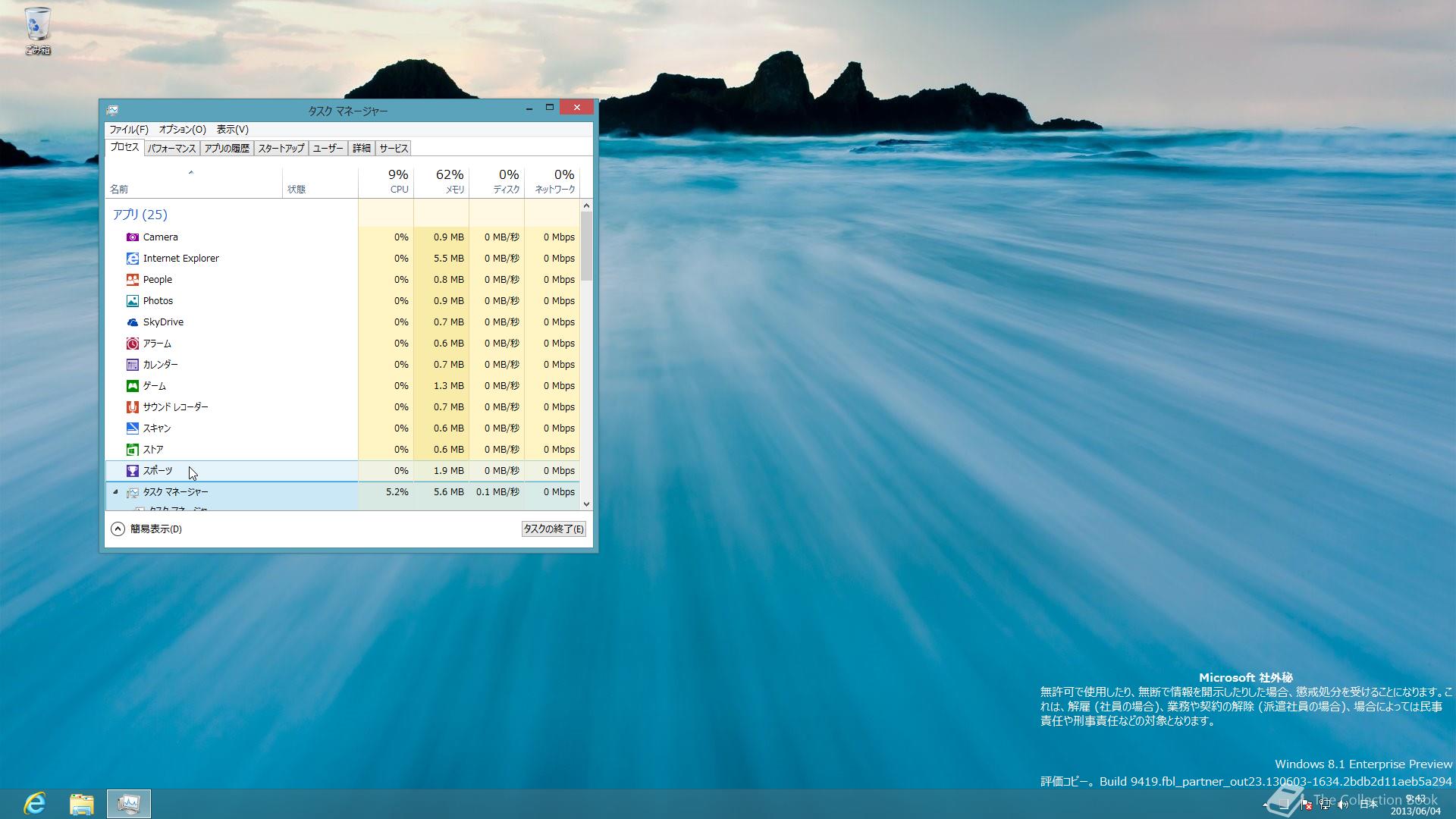Sort by the メモリ column header
The image size is (1456, 819).
(441, 182)
